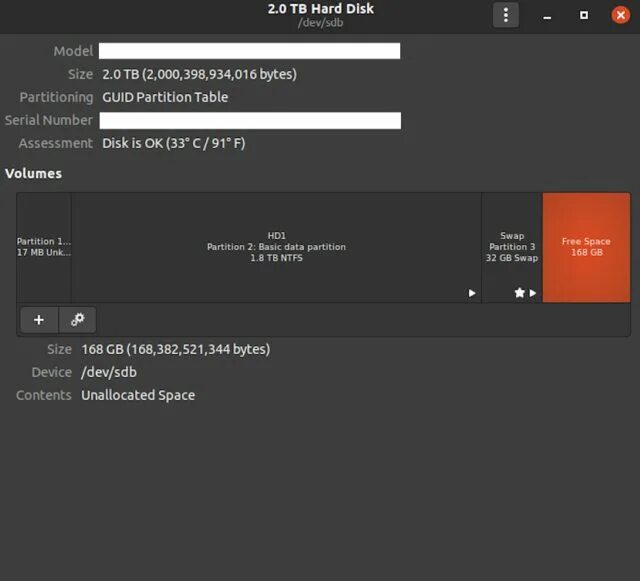
Task: Click disk size text 2,000,398,934,016 bytes
Action: pyautogui.click(x=199, y=74)
